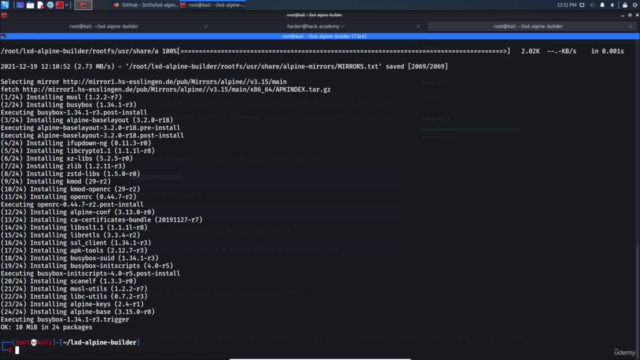This screenshot has width=640, height=360.
Task: Click the 'Installing alpine-baselayout' line
Action: click(87, 120)
